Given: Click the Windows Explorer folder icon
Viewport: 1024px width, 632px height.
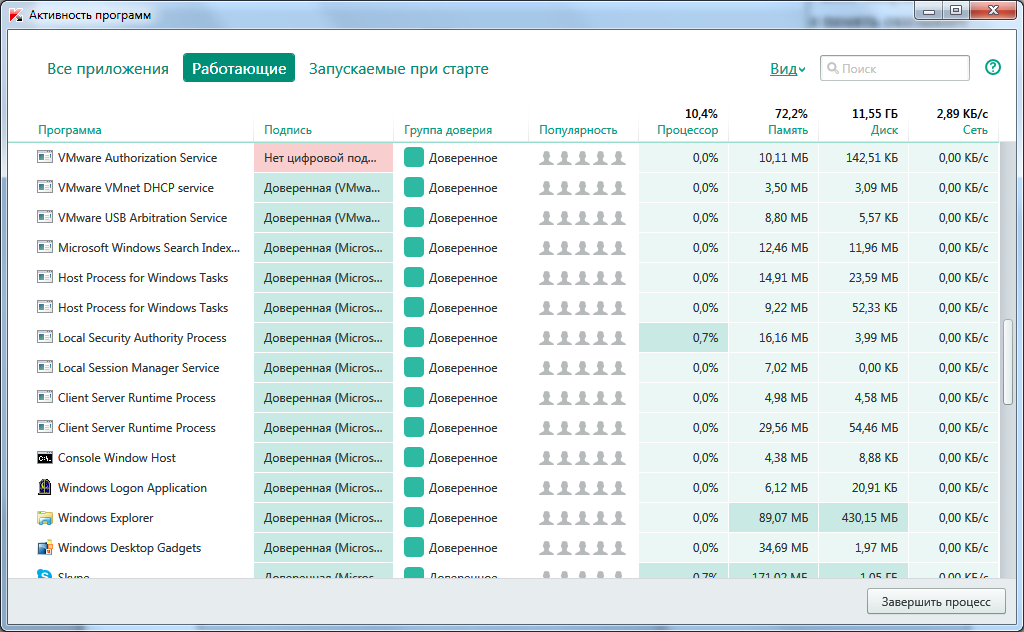Looking at the screenshot, I should tap(45, 518).
